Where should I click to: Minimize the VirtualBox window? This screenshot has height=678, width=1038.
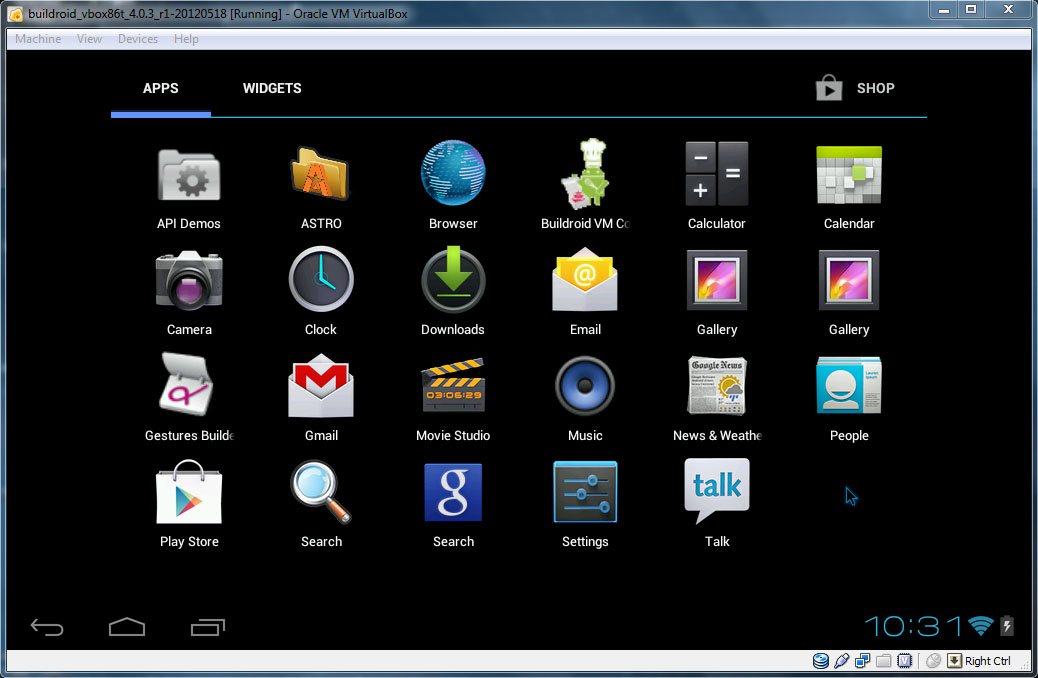(943, 10)
